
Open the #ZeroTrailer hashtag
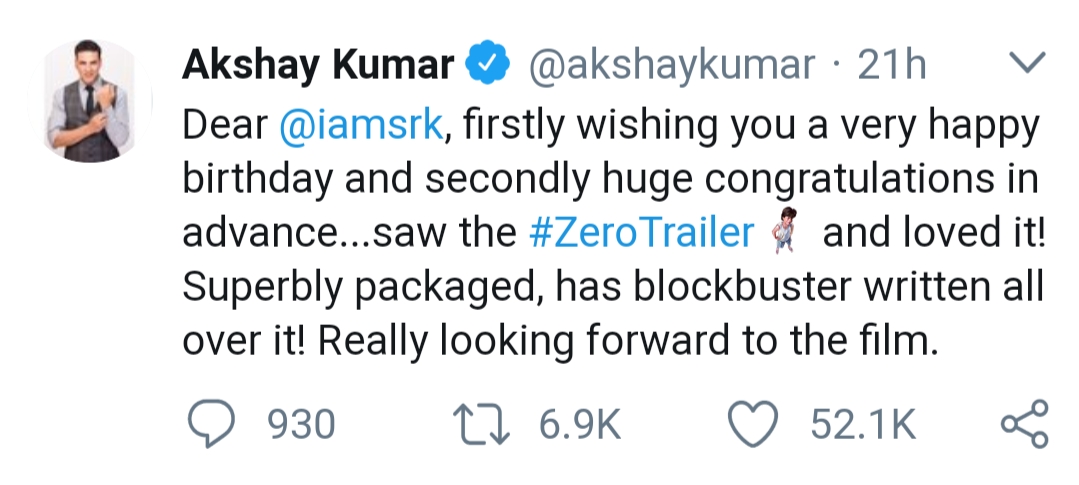641,233
